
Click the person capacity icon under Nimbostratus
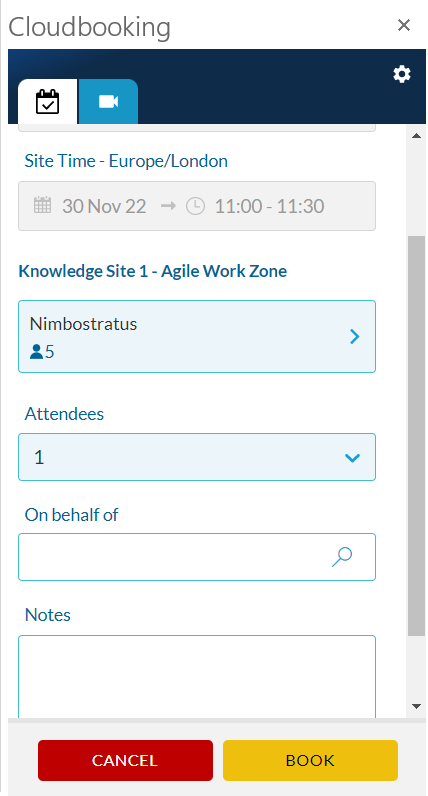coord(36,352)
